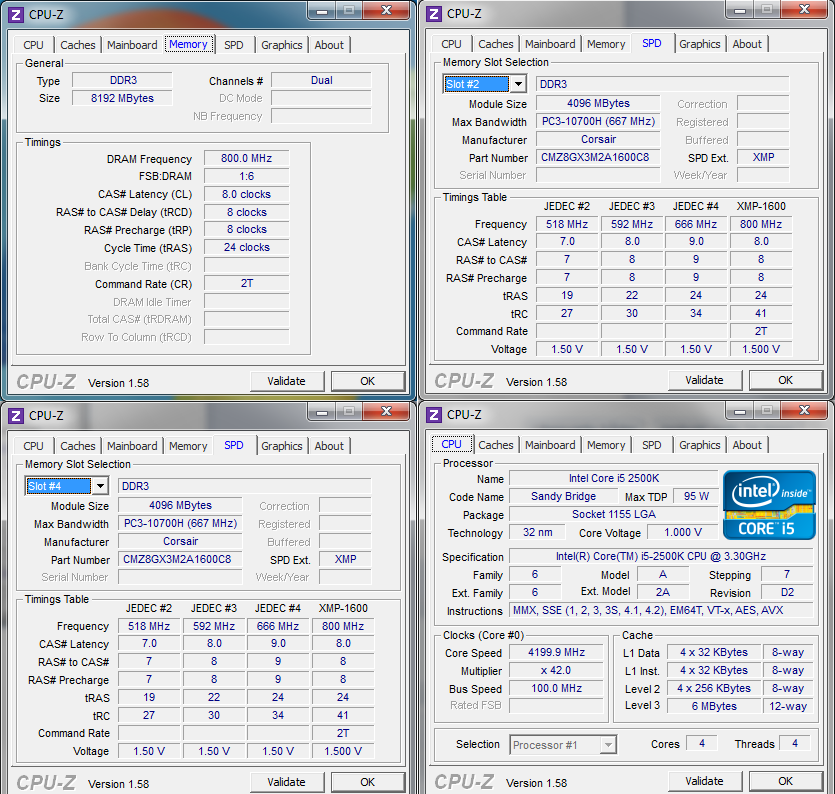Viewport: 835px width, 794px height.
Task: Click the Sandy Bridge code name value
Action: (x=563, y=496)
